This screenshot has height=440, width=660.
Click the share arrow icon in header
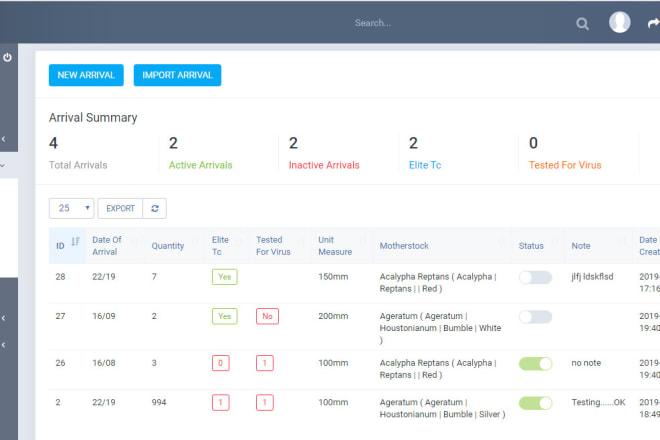[654, 23]
